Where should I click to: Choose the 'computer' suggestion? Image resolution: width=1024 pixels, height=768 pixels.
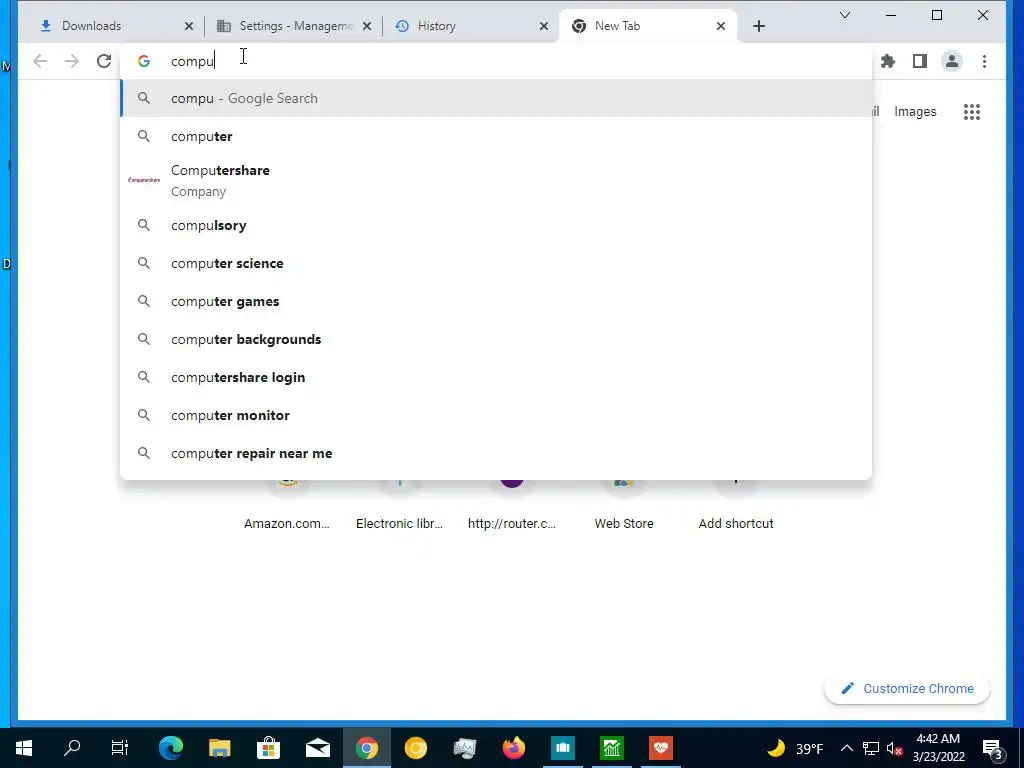click(496, 136)
